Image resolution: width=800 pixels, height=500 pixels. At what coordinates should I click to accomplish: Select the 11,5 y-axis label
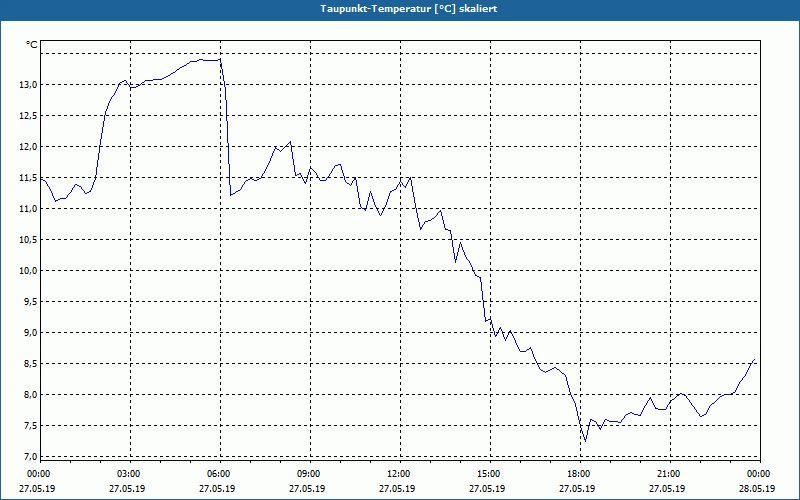click(28, 178)
